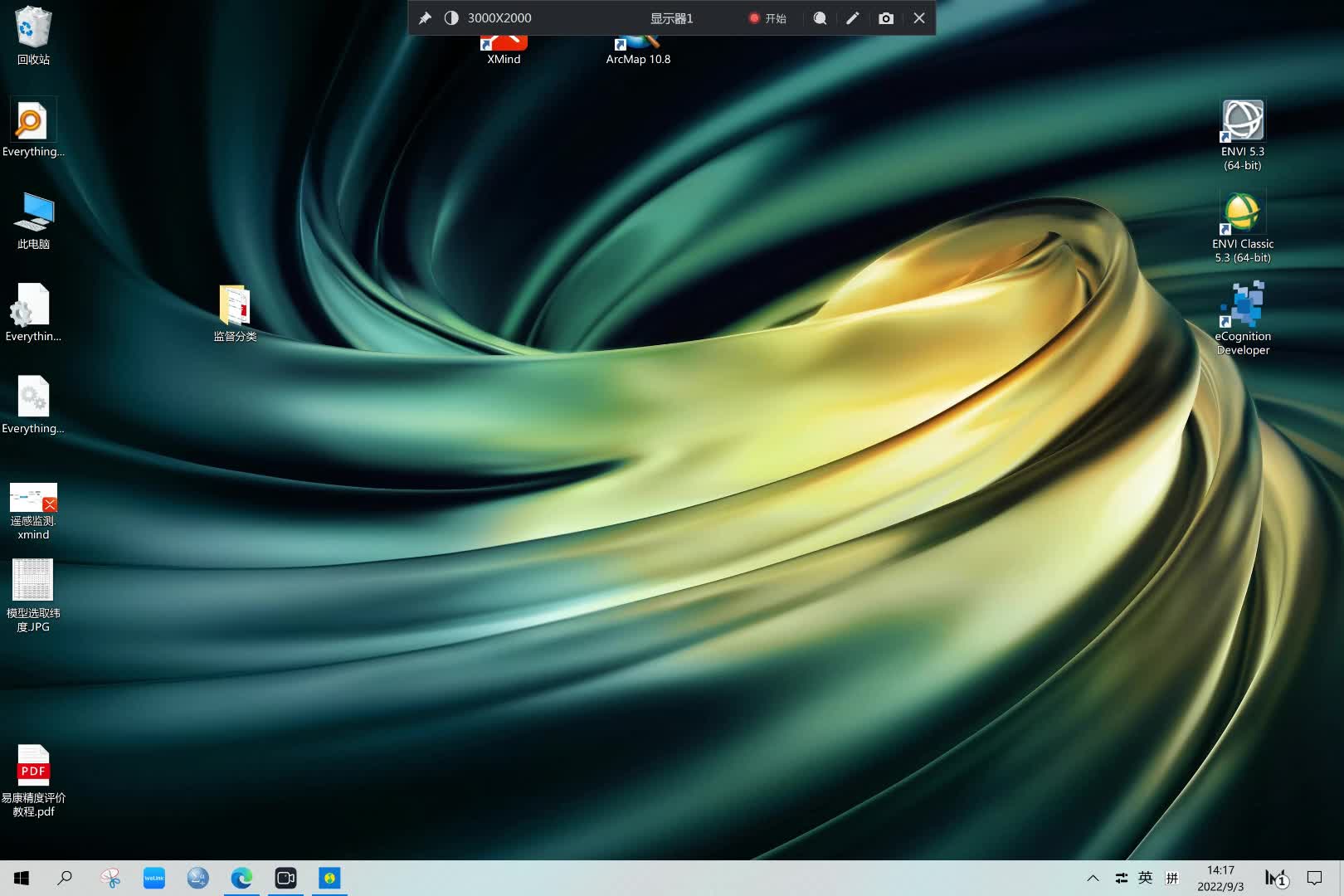The height and width of the screenshot is (896, 1344).
Task: Launch ENVI Classic 5.3 shortcut
Action: 1242,227
